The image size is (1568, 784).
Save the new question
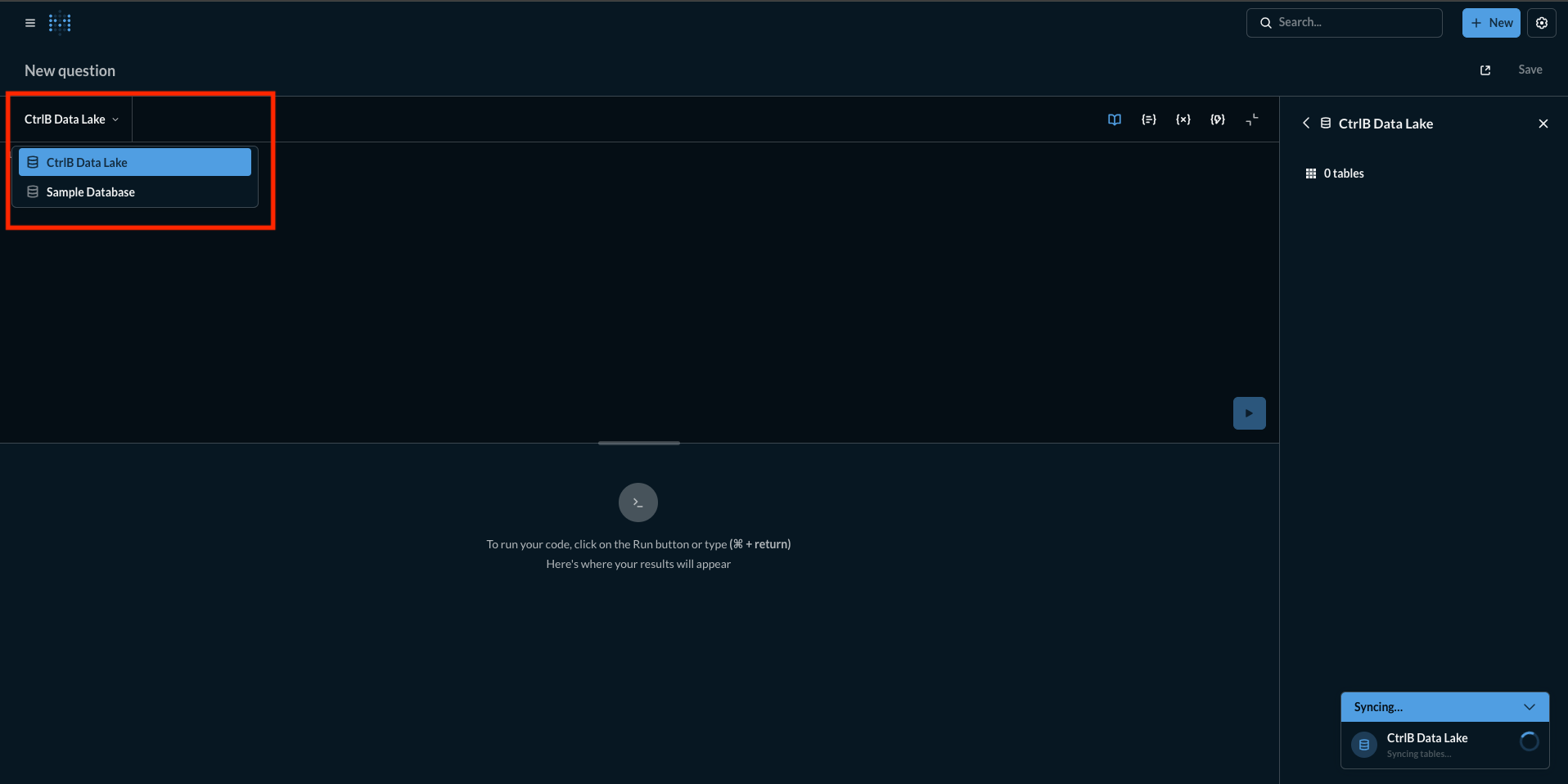pos(1530,70)
